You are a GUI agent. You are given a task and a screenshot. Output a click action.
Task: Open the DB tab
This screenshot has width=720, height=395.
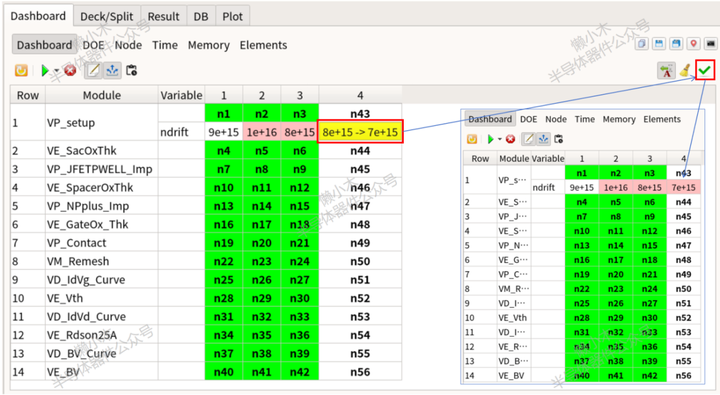click(x=201, y=17)
